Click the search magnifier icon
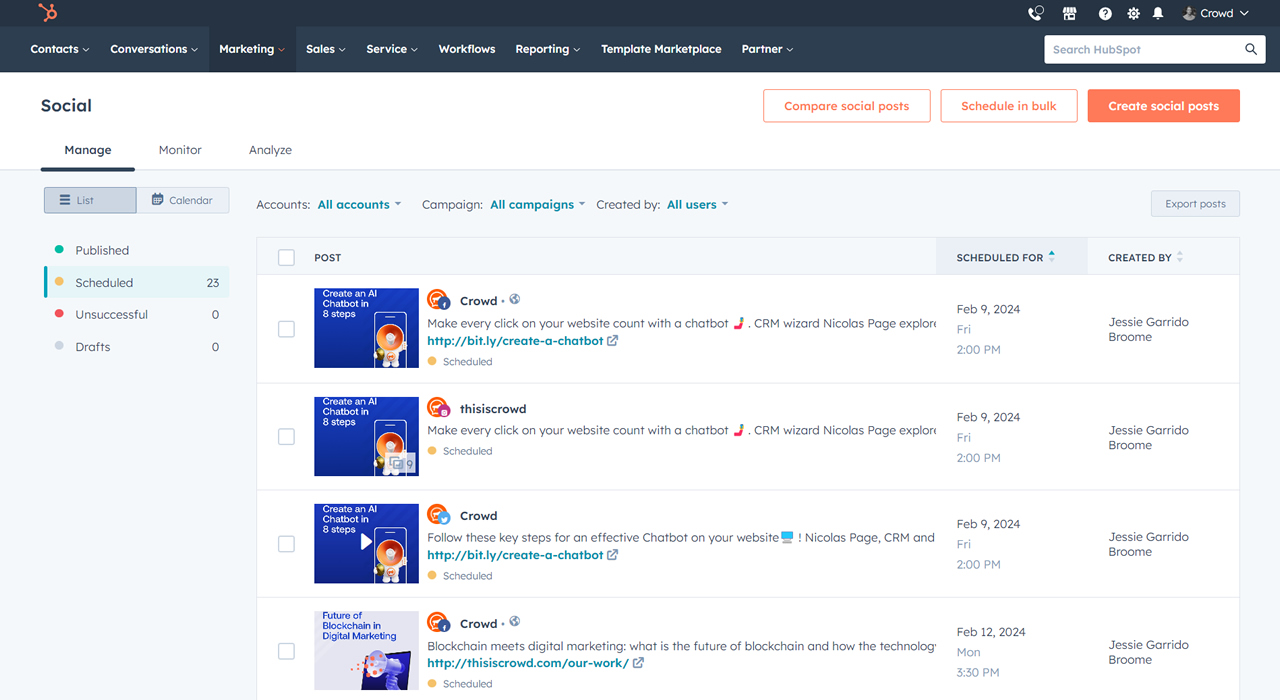 [x=1251, y=49]
